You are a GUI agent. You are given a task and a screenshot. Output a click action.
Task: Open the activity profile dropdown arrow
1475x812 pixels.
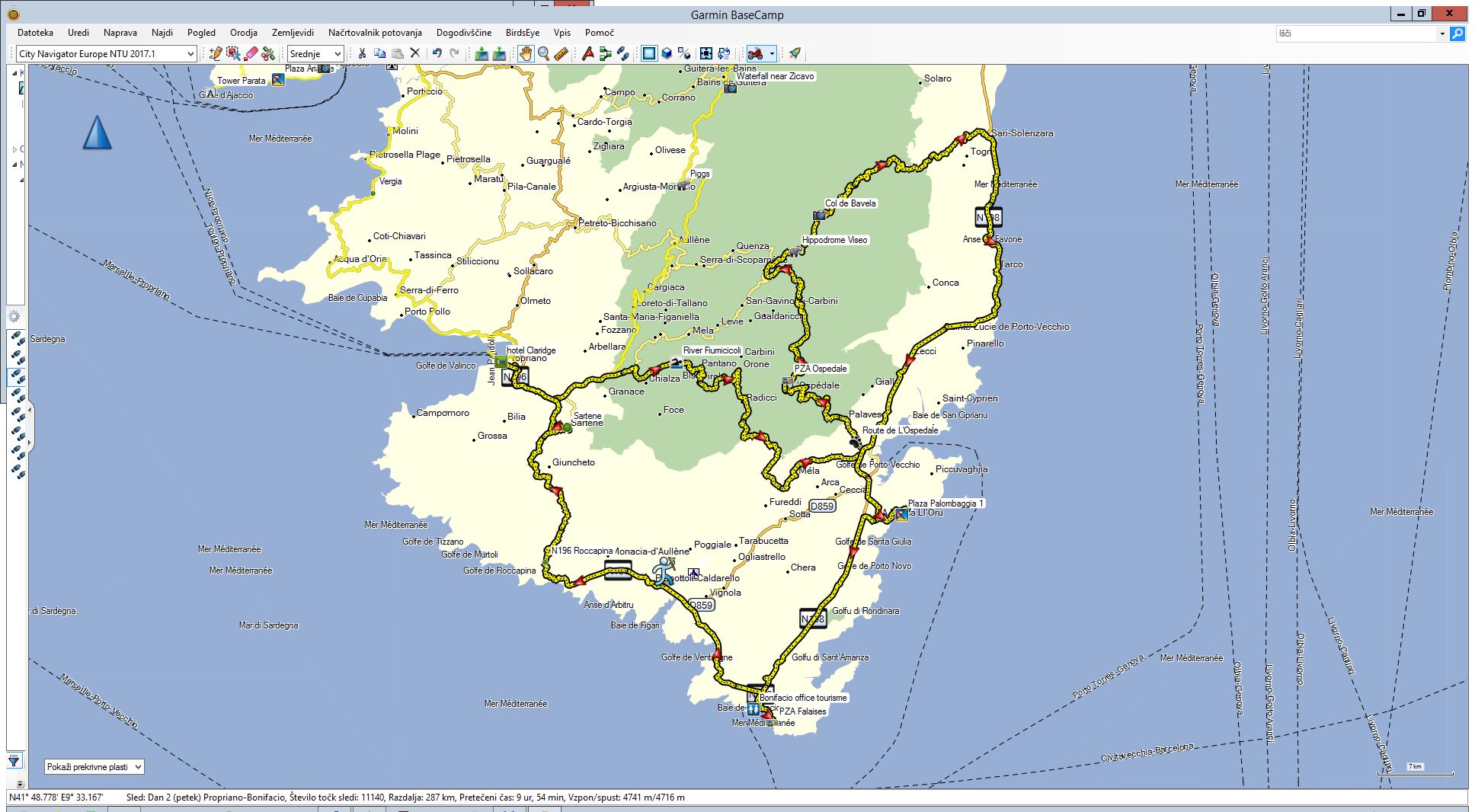[772, 53]
